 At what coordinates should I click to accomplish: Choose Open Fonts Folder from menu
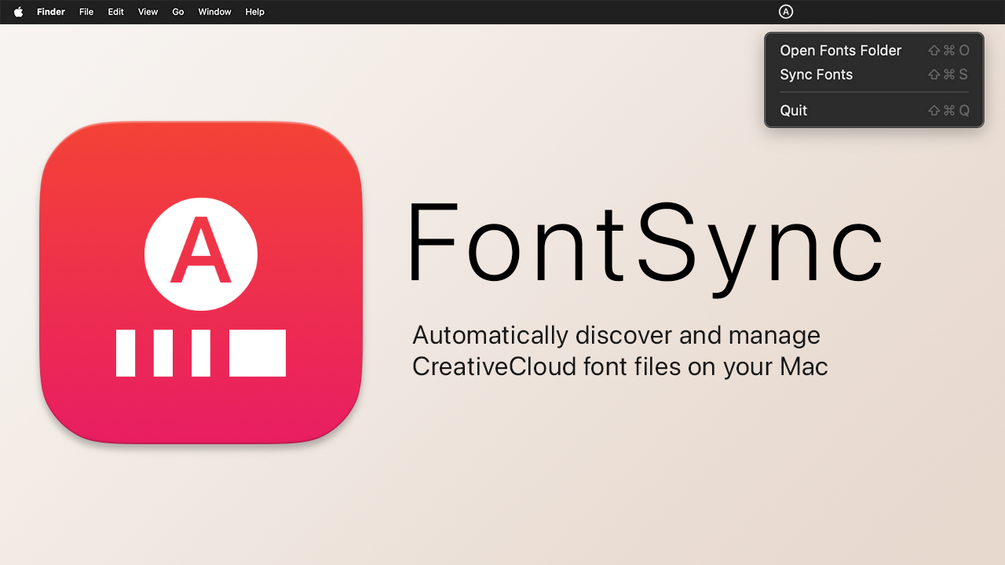(874, 50)
